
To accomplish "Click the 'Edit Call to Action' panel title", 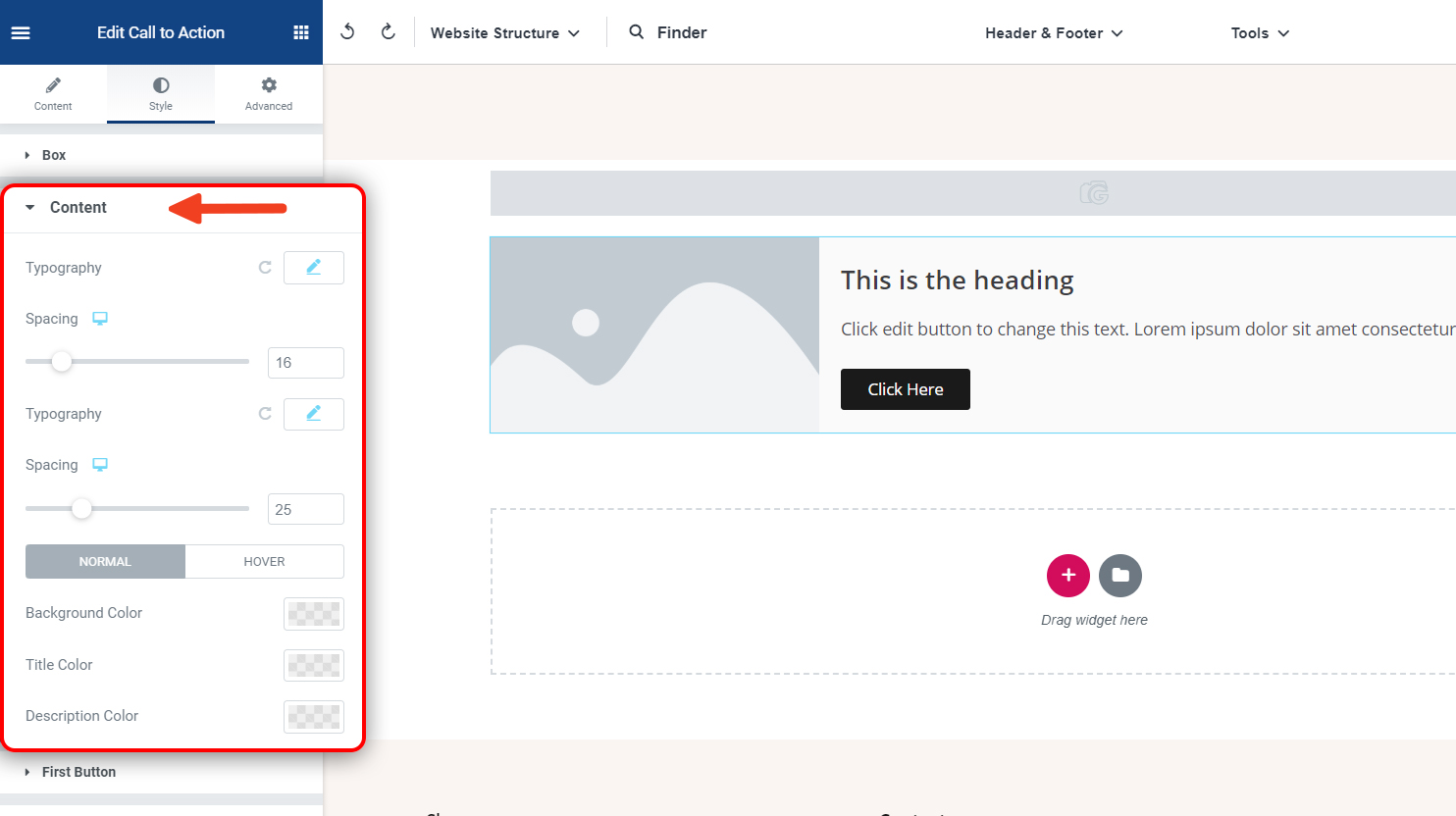I will tap(161, 32).
